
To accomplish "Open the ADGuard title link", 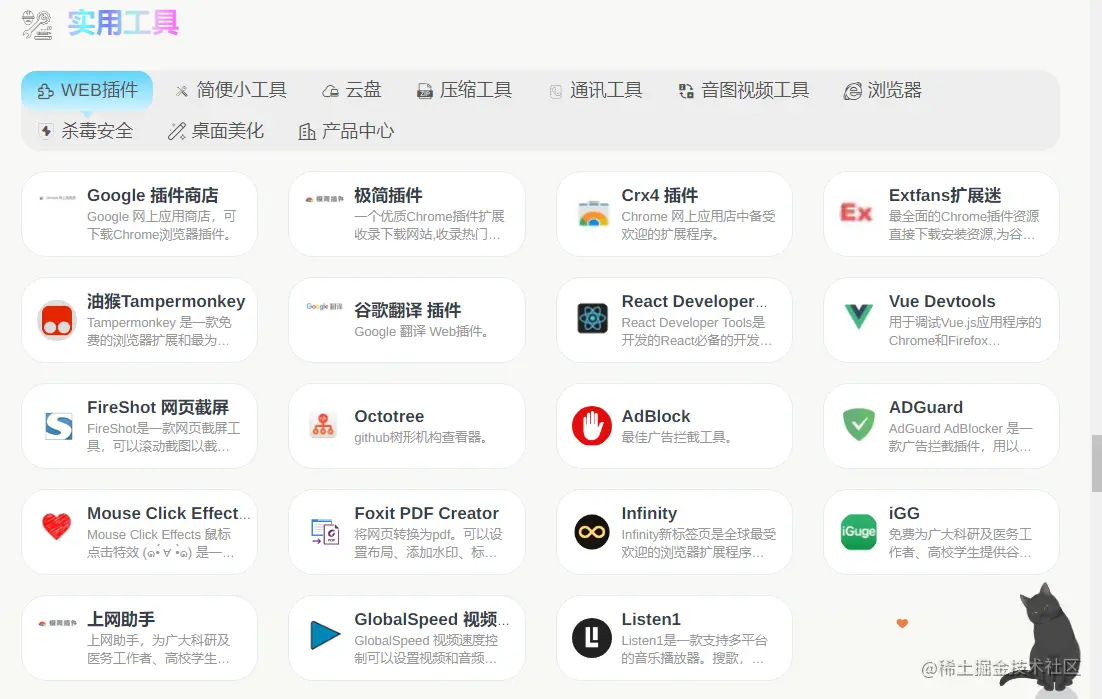I will click(926, 407).
